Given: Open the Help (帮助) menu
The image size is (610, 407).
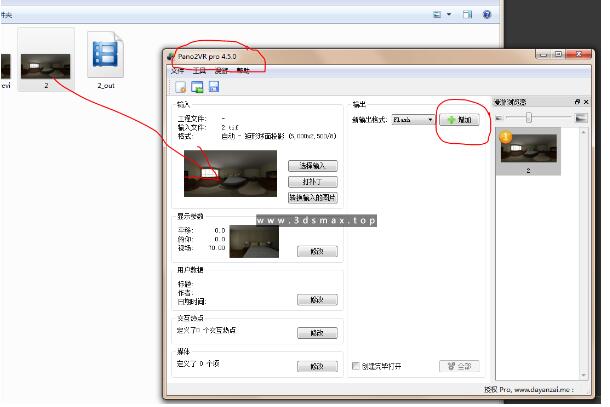Looking at the screenshot, I should tap(243, 71).
